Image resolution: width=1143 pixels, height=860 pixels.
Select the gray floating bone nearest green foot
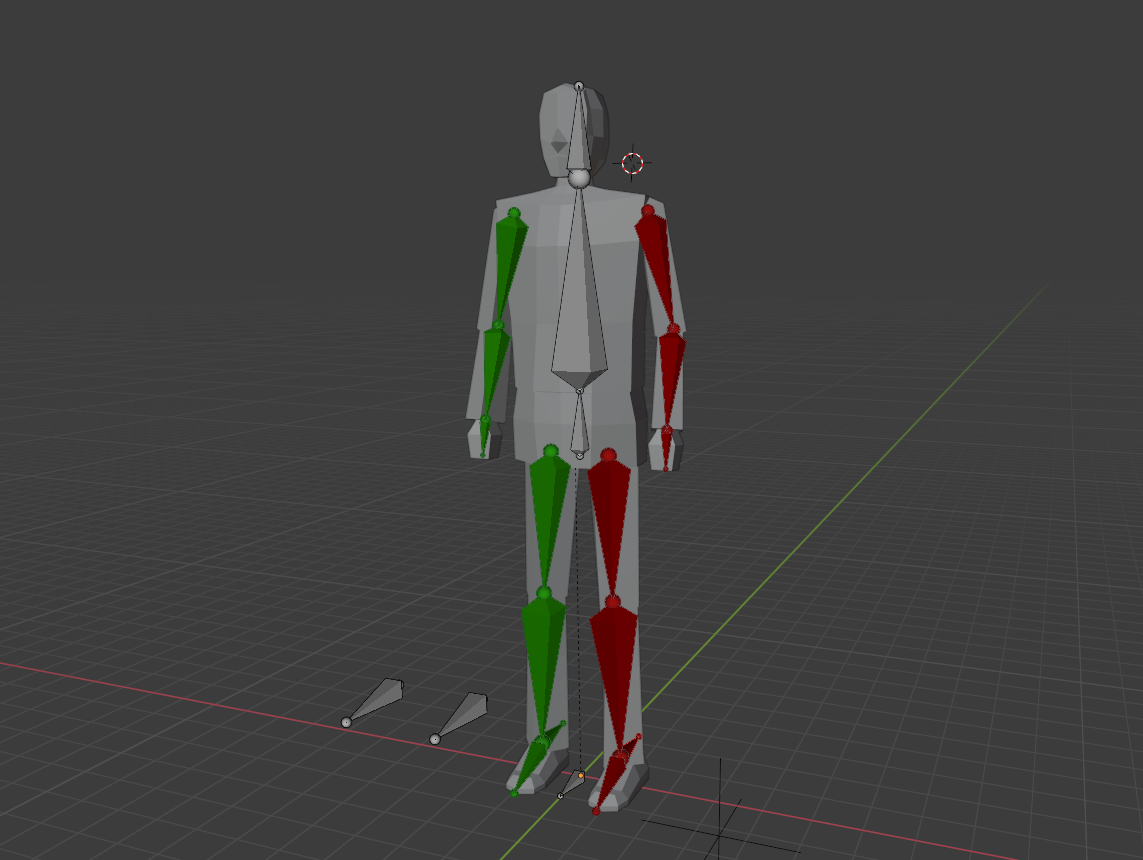[x=461, y=718]
